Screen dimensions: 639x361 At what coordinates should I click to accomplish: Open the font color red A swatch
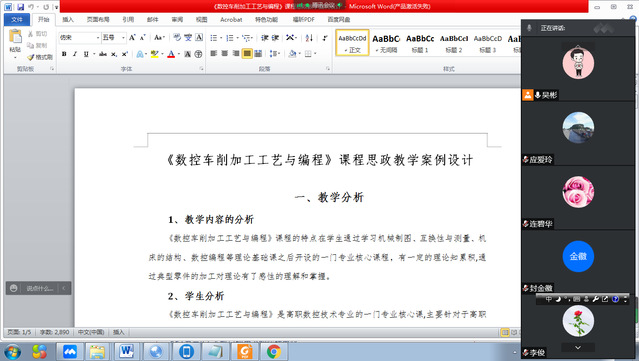point(171,54)
